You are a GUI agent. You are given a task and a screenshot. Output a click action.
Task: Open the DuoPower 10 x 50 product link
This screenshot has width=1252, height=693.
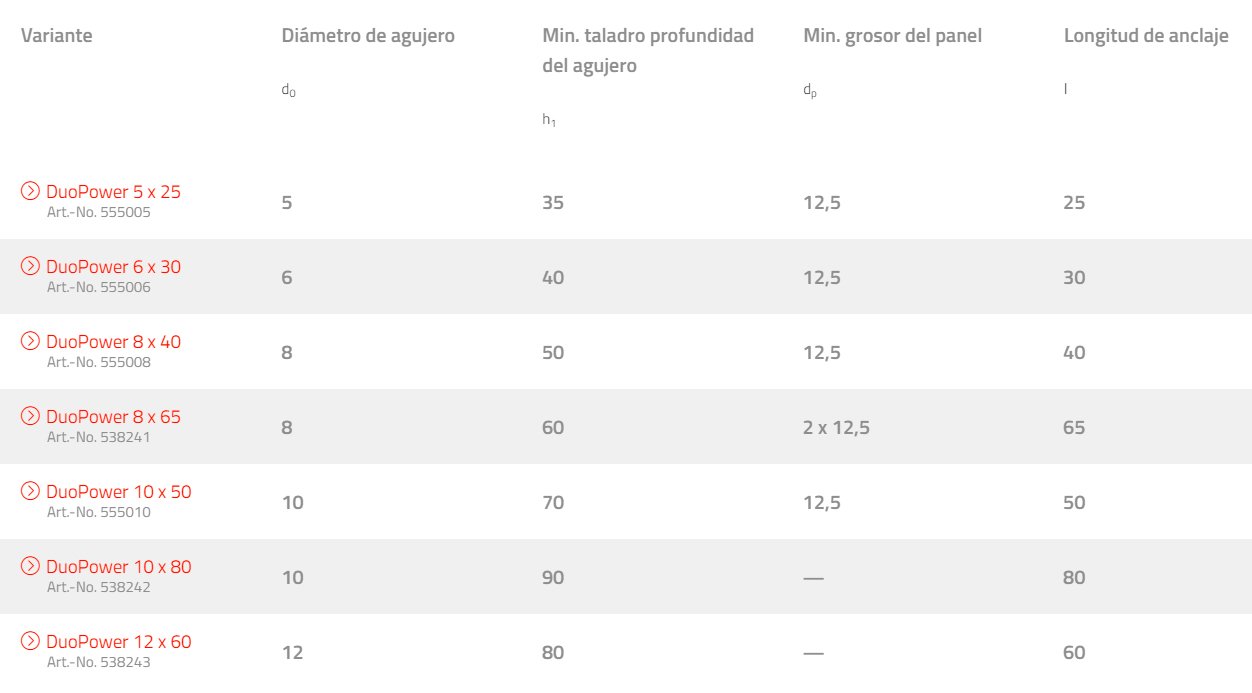(x=119, y=491)
